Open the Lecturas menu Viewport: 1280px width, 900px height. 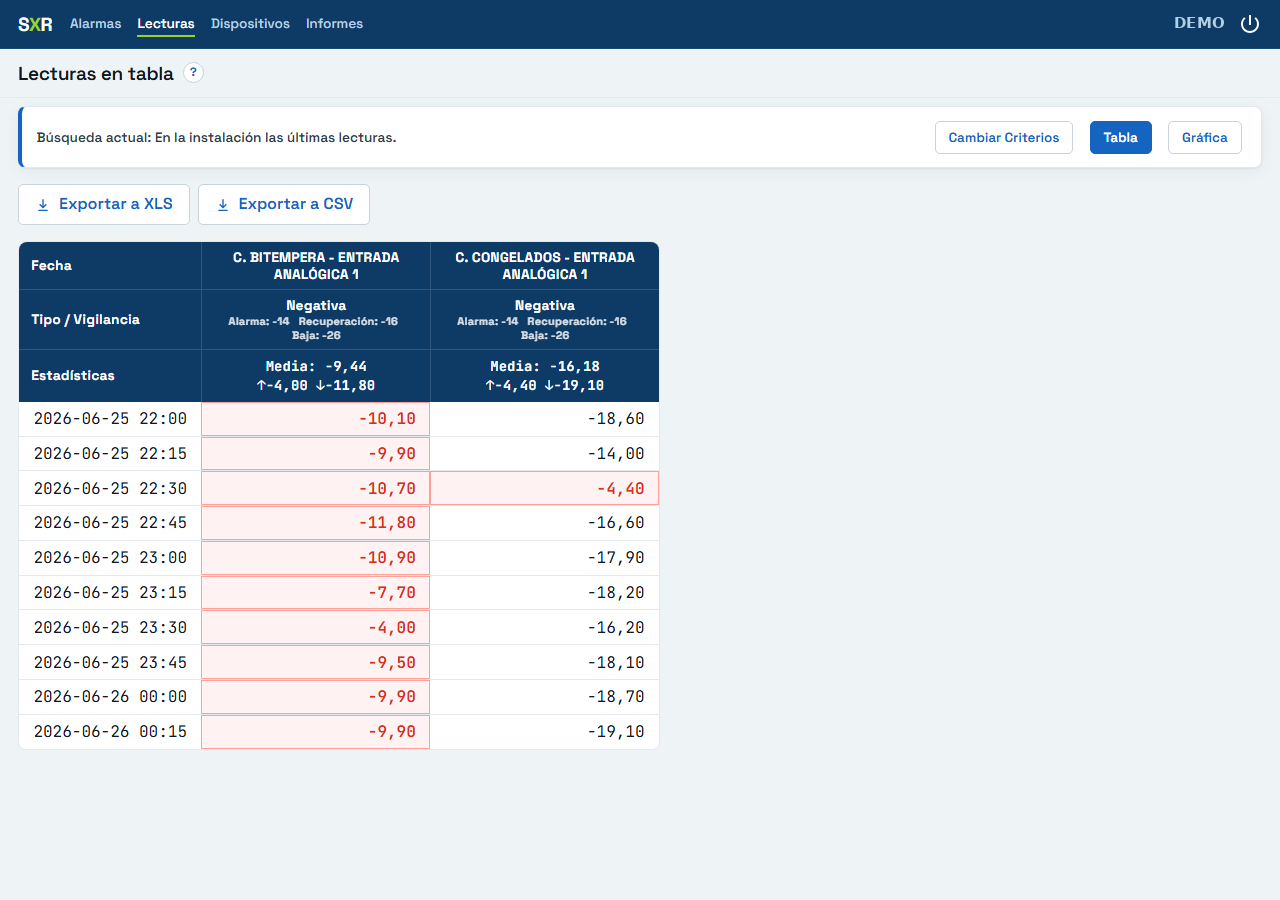[x=166, y=24]
